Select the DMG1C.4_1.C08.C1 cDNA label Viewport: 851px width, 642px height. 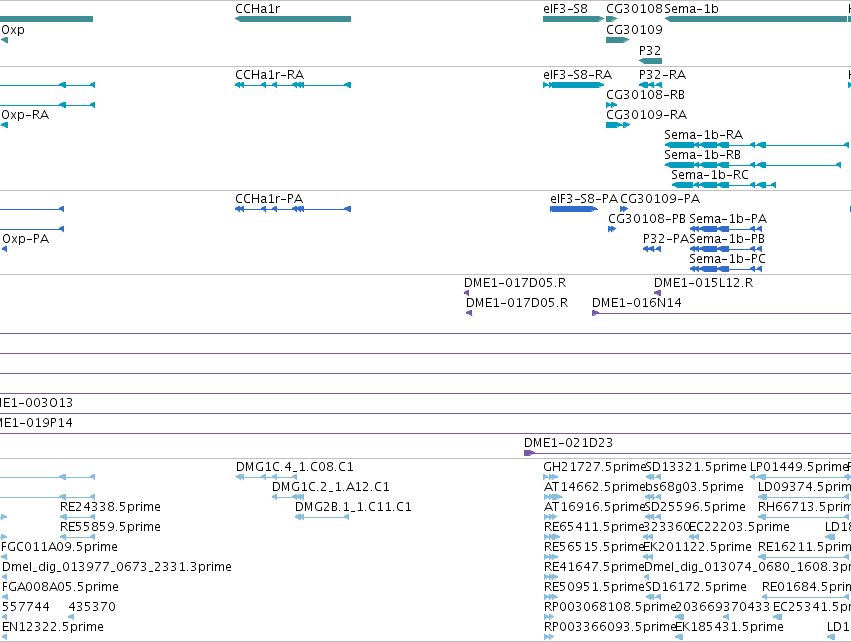tap(295, 467)
